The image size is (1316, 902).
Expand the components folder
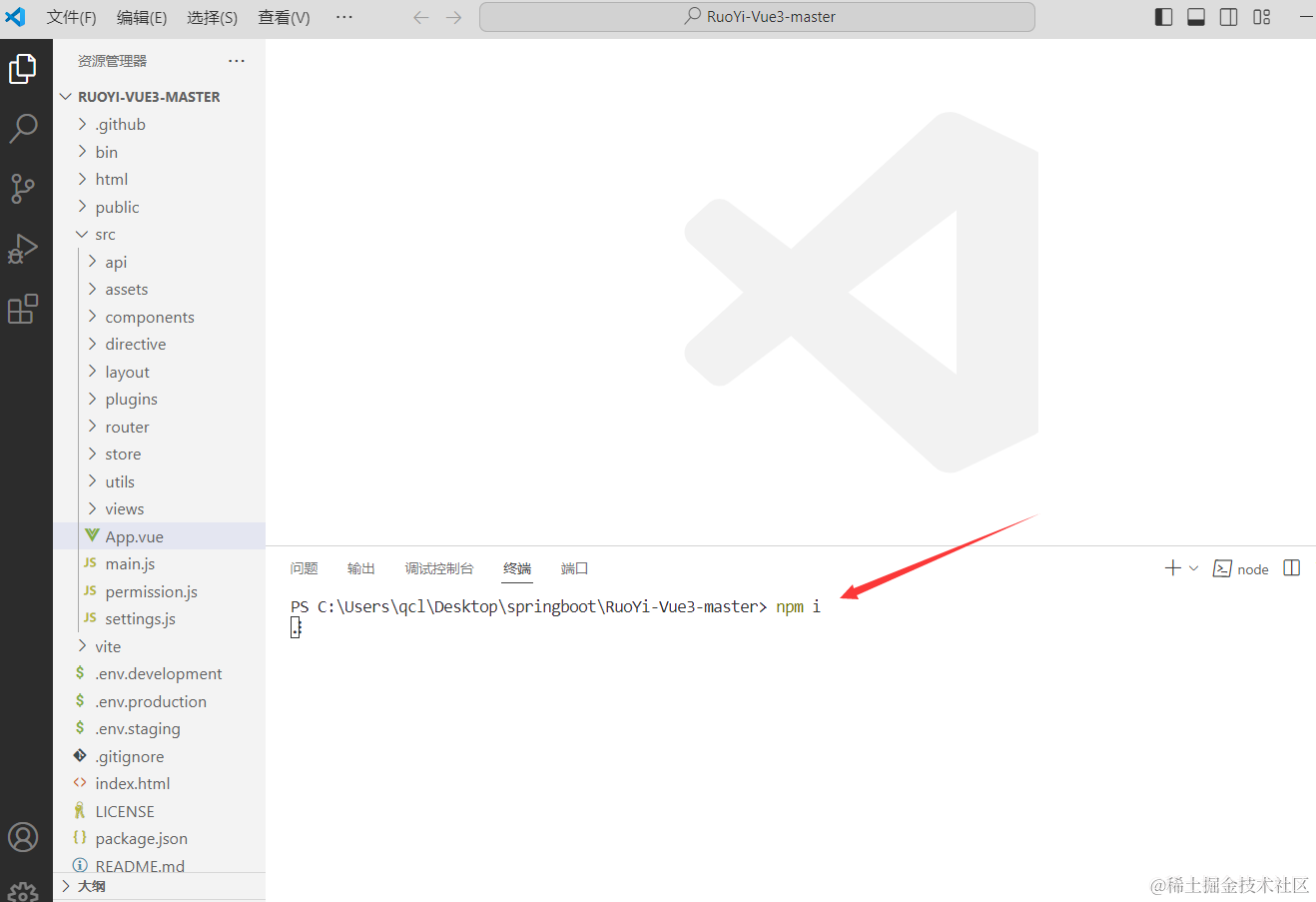(150, 317)
